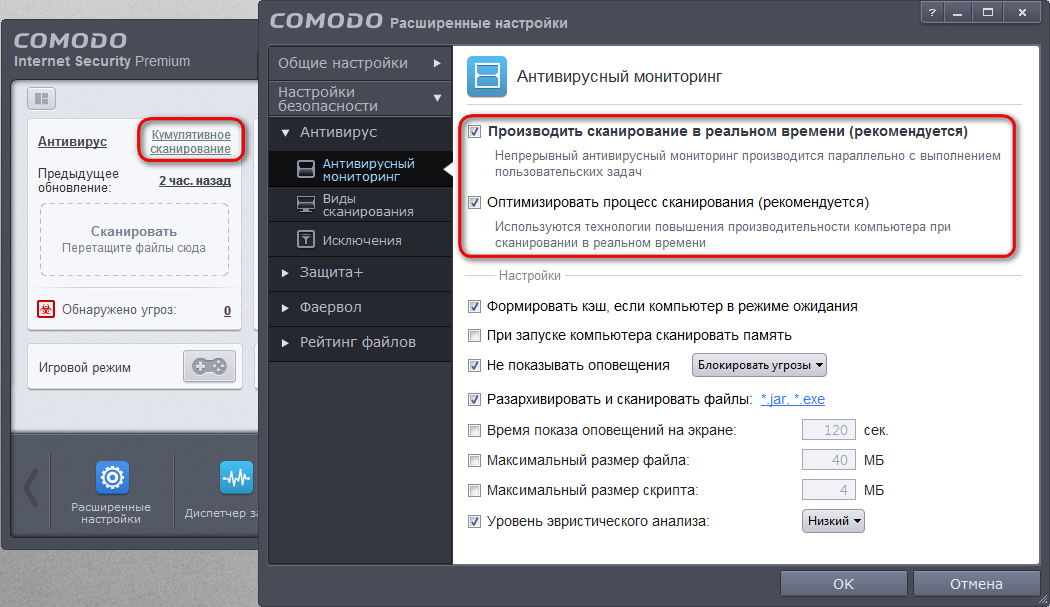The height and width of the screenshot is (607, 1050).
Task: Click the max script size field showing 4
Action: 828,490
